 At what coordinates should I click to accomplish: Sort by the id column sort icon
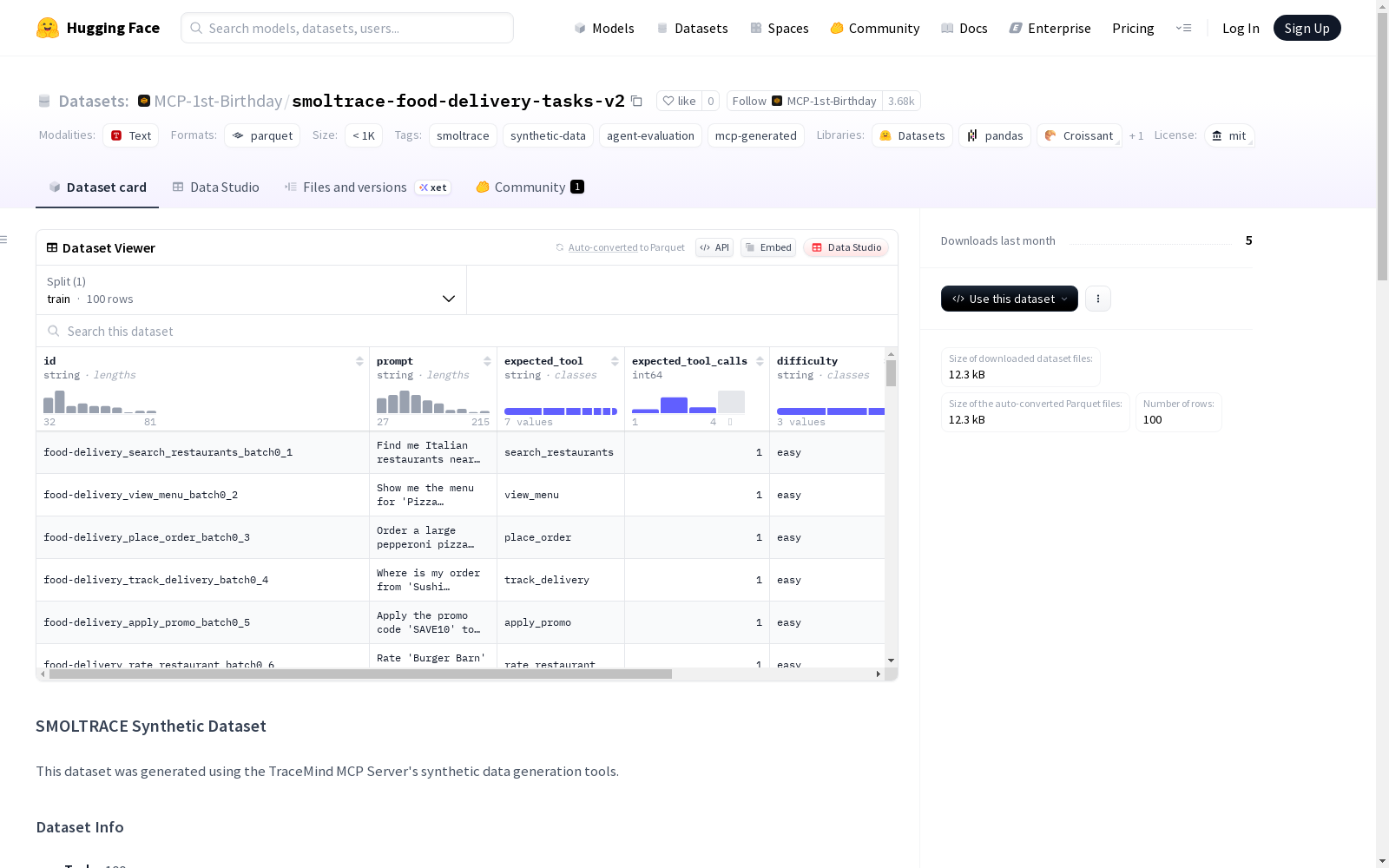coord(359,361)
